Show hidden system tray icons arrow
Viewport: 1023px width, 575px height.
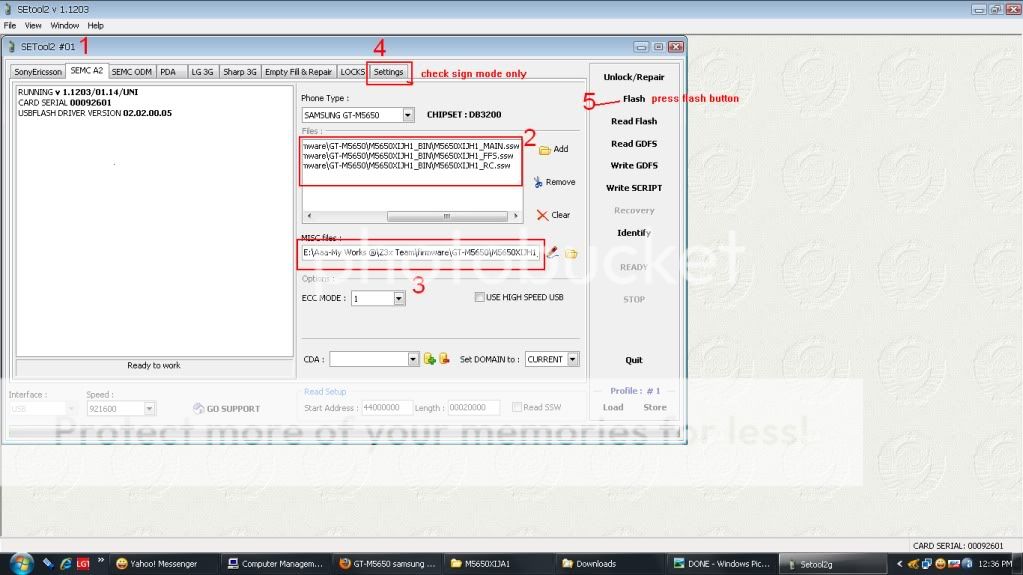click(x=900, y=564)
